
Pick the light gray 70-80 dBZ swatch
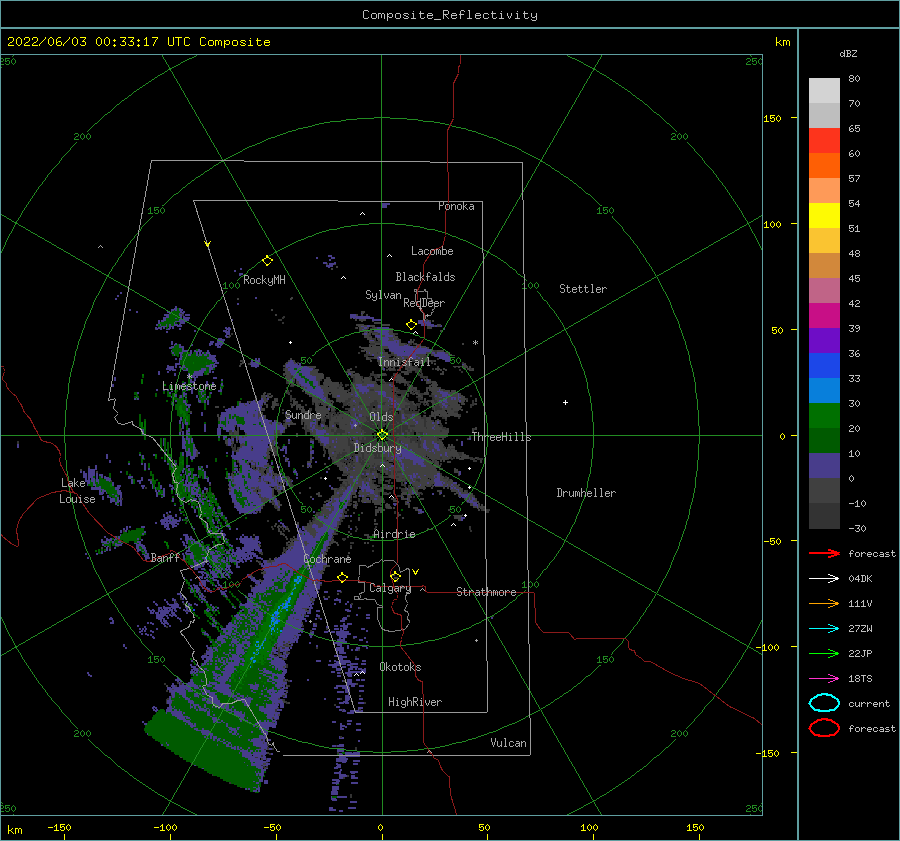(824, 91)
